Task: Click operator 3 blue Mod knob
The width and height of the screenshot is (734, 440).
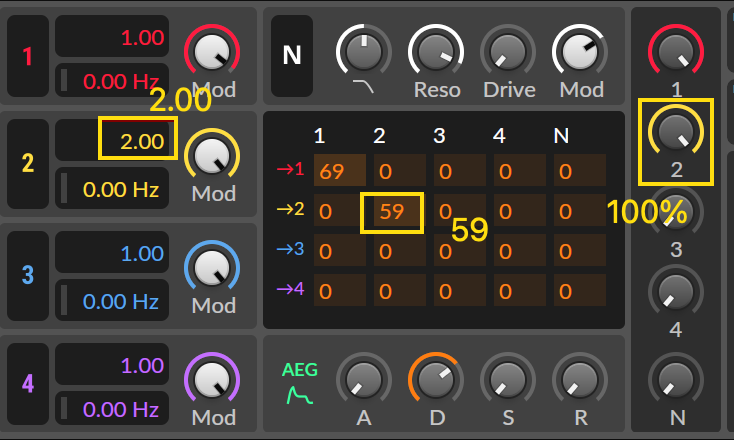Action: [x=212, y=267]
